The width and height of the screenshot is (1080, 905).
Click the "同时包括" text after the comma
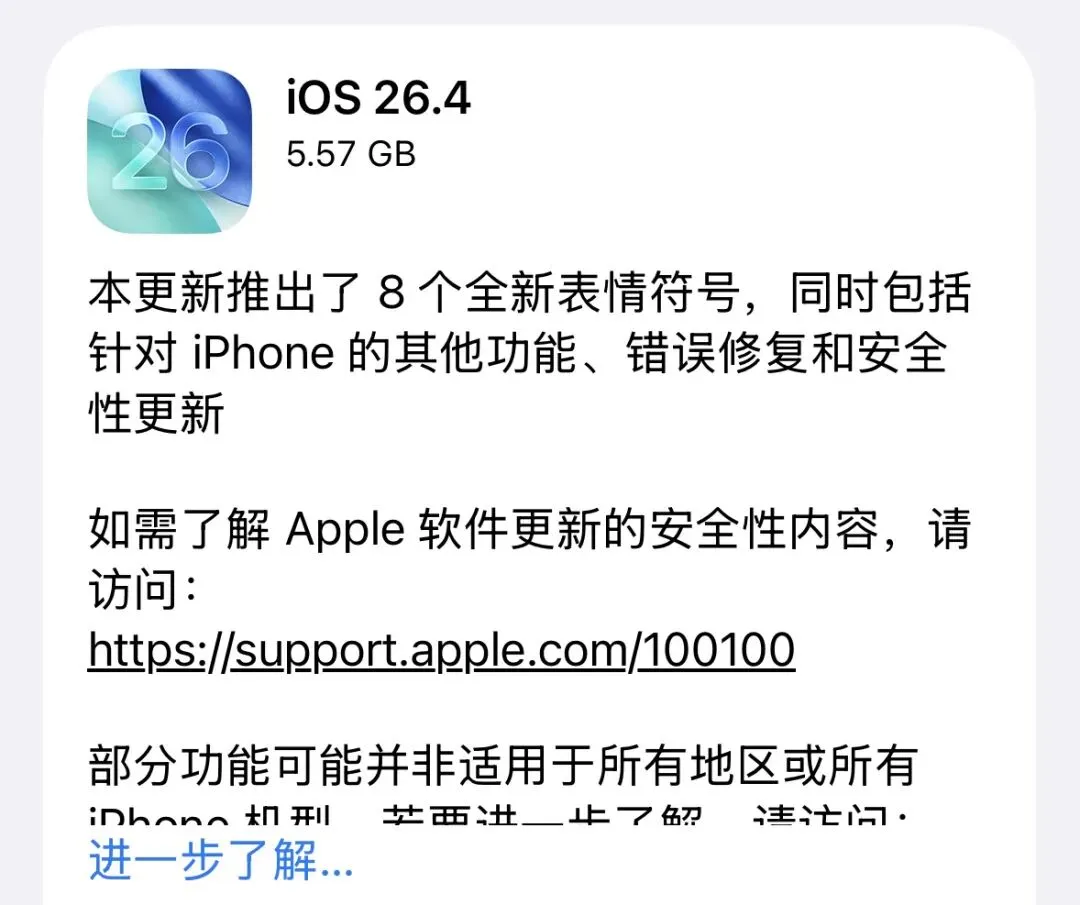(x=880, y=292)
